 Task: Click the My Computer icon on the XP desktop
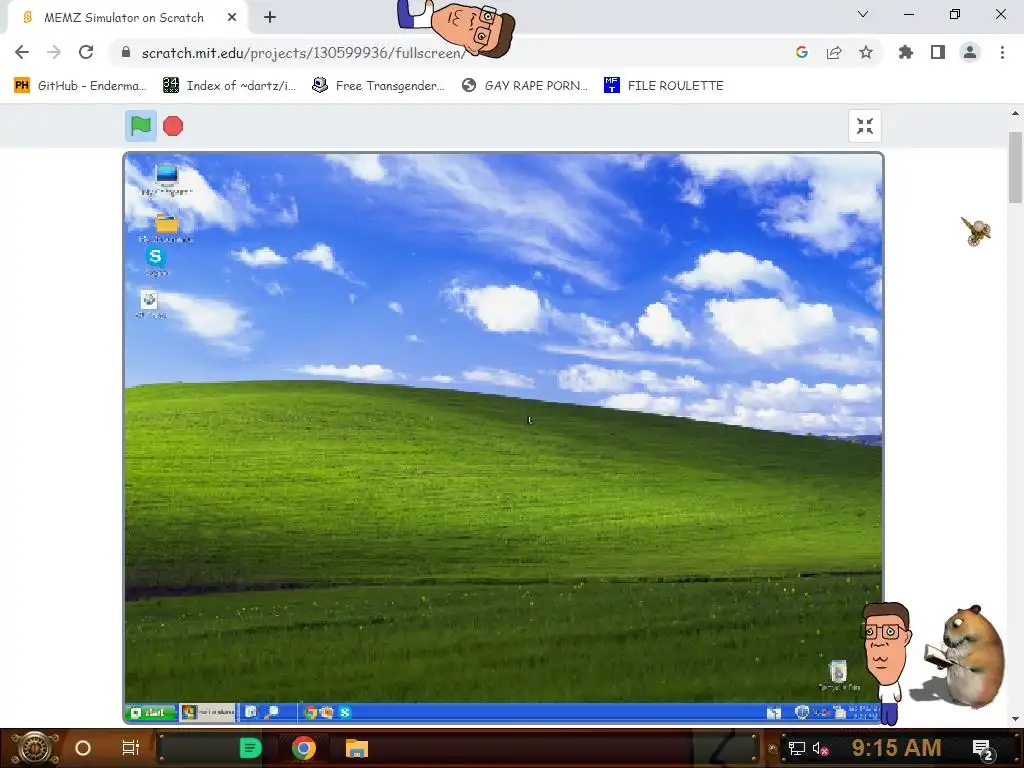coord(167,179)
